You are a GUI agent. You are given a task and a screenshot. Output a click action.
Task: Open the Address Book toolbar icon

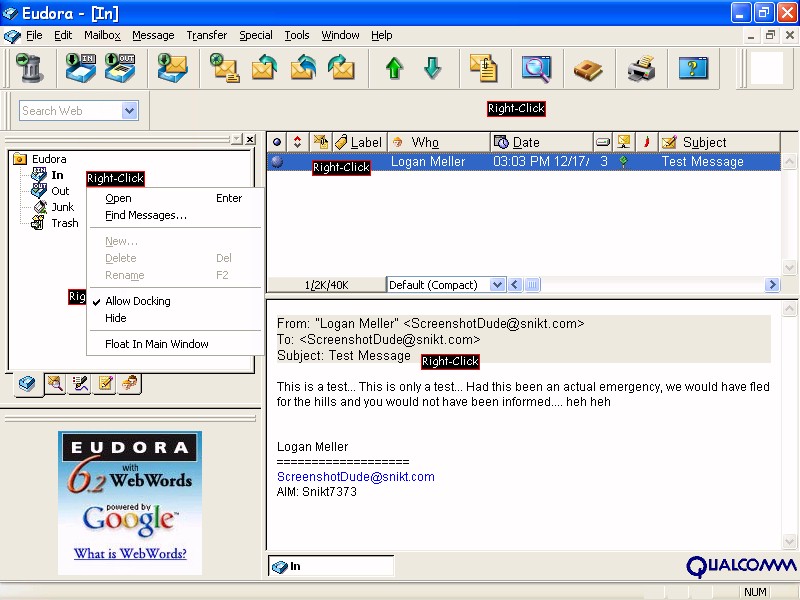point(588,69)
